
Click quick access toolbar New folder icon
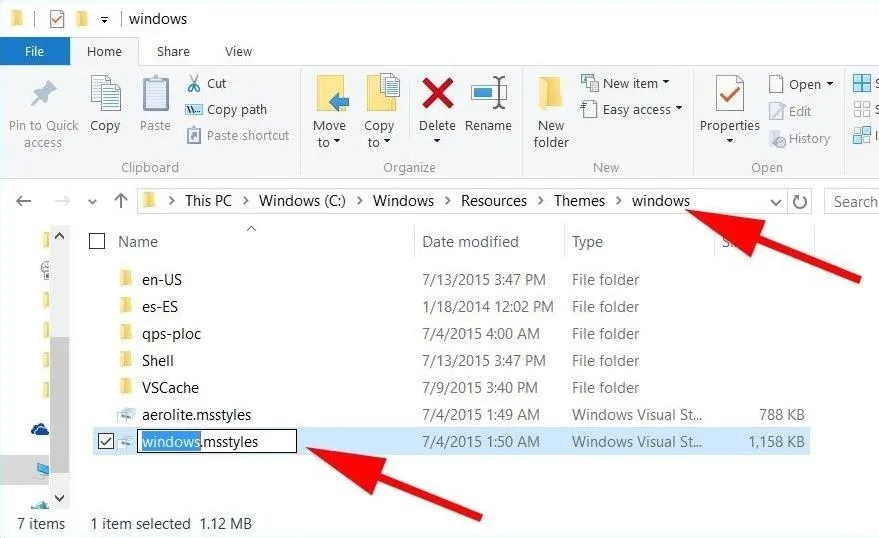pyautogui.click(x=82, y=19)
